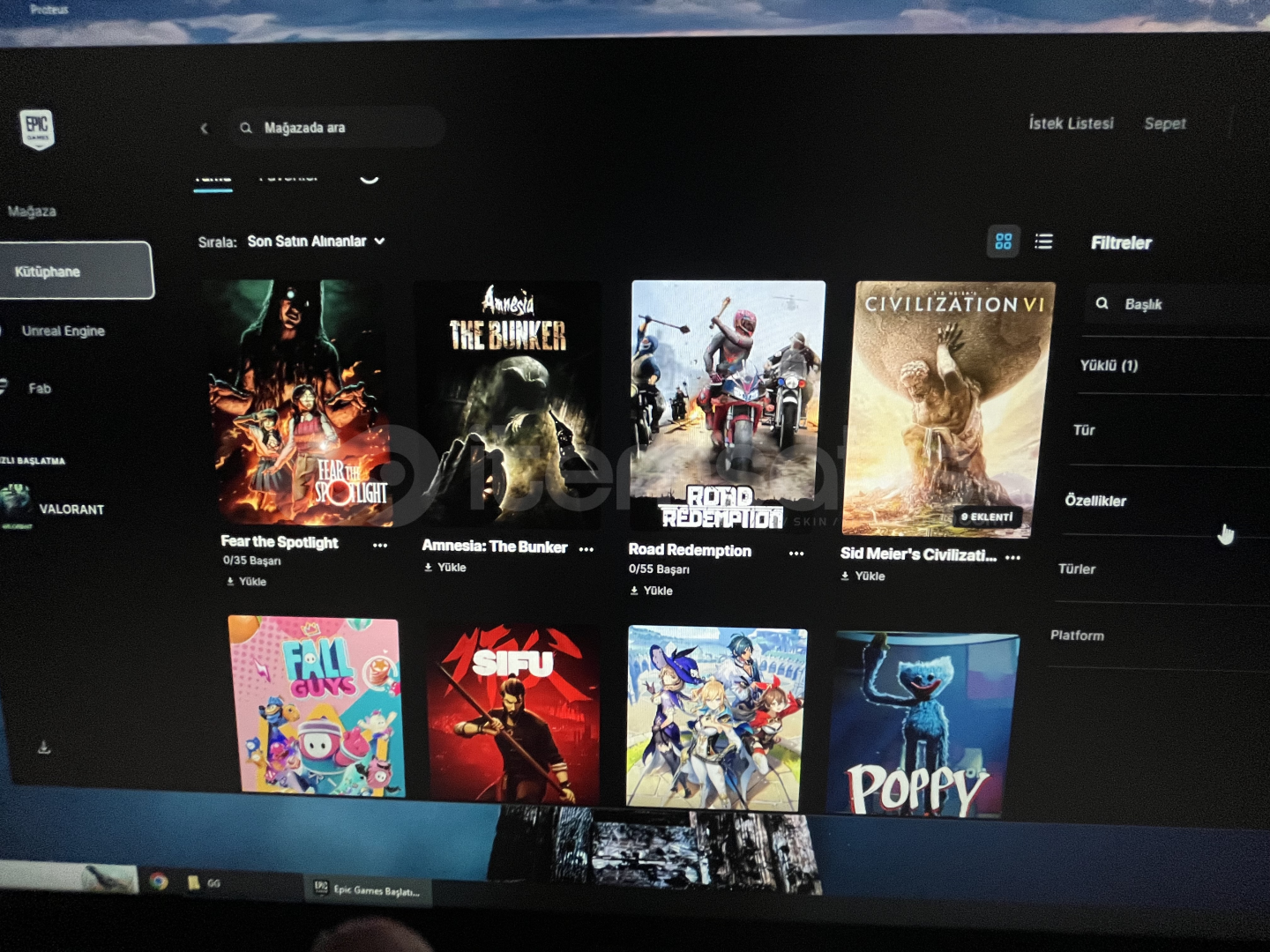The image size is (1270, 952).
Task: Expand the Platform filter section
Action: tap(1077, 636)
